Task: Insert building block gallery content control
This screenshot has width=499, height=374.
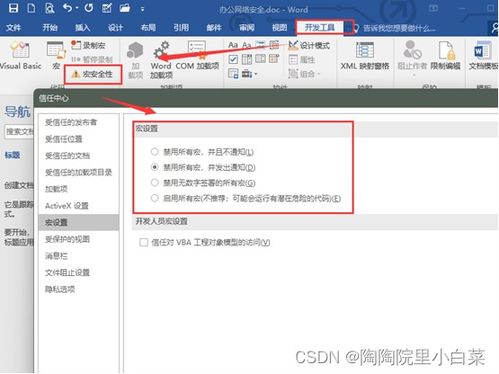Action: pos(274,45)
